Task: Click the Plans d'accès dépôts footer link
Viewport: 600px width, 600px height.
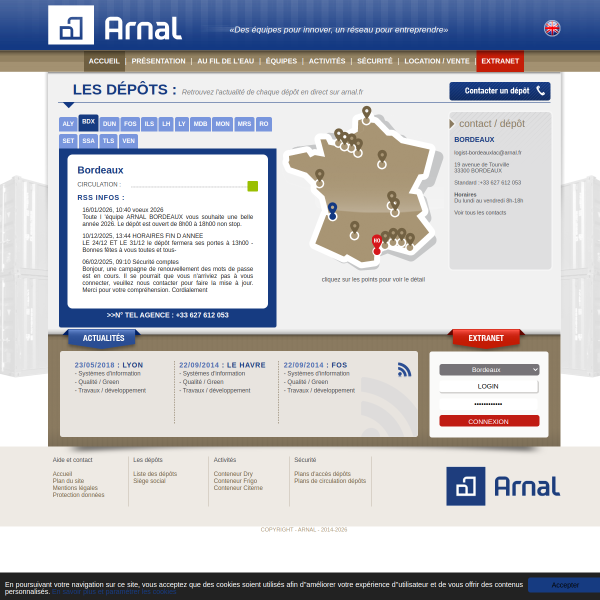Action: coord(322,474)
